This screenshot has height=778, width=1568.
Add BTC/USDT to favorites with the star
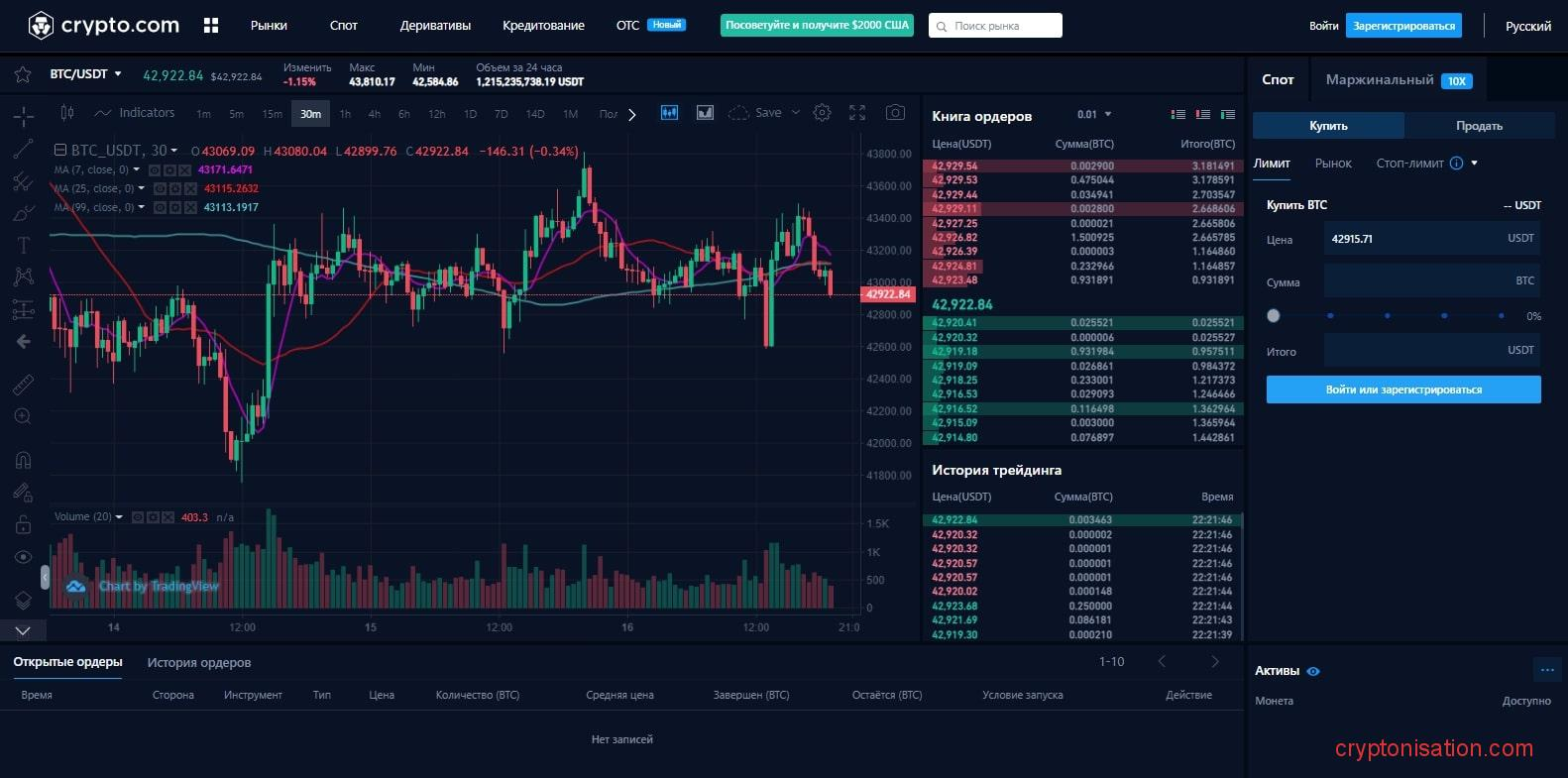(x=22, y=75)
